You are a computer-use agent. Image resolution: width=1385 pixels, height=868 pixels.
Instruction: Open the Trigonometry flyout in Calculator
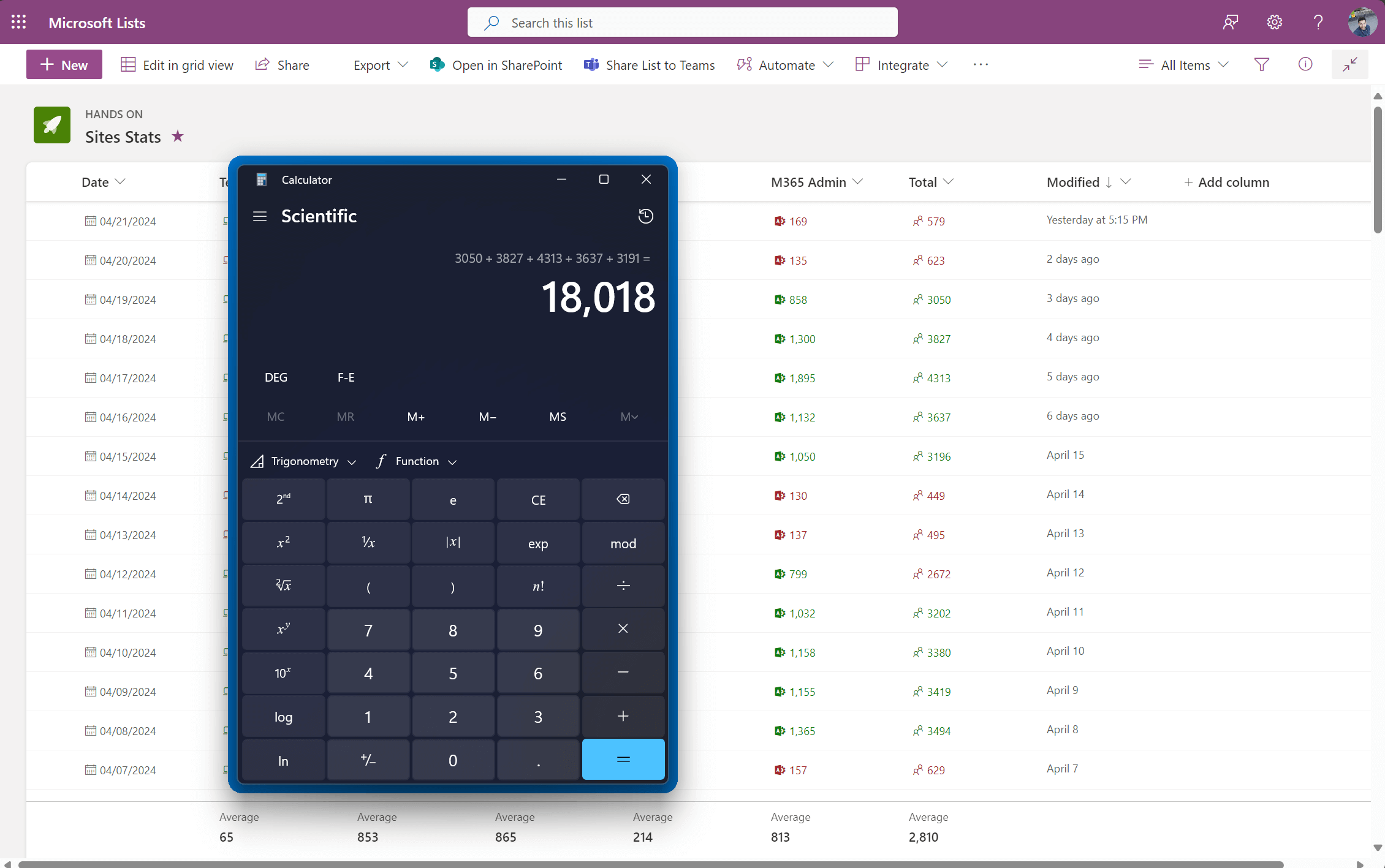click(x=303, y=461)
